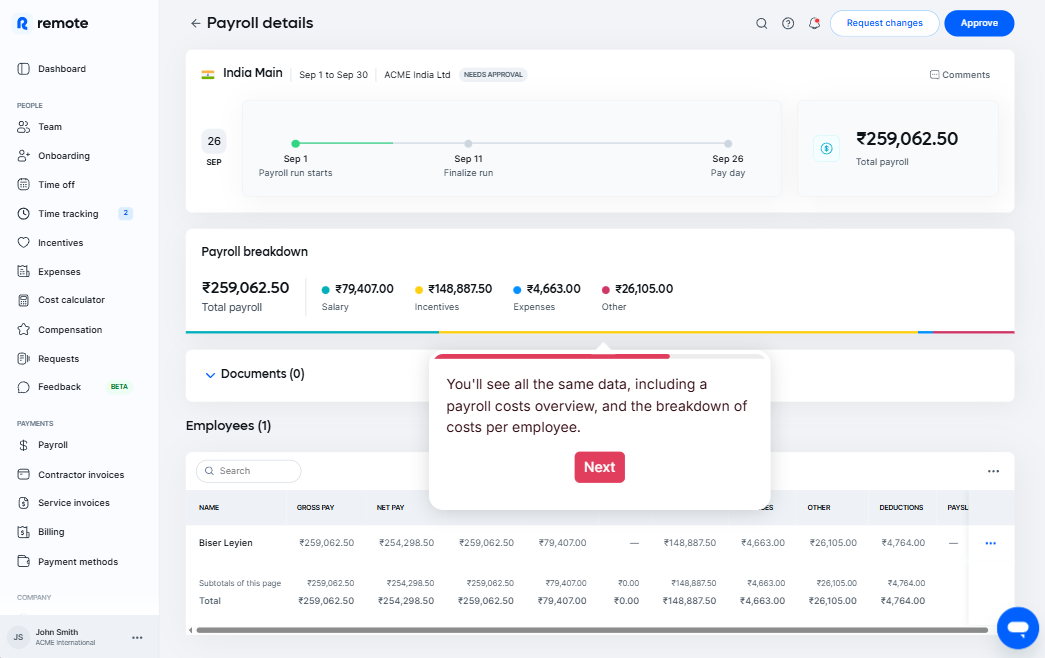Click the Remote logo in sidebar
This screenshot has width=1045, height=658.
tap(52, 23)
